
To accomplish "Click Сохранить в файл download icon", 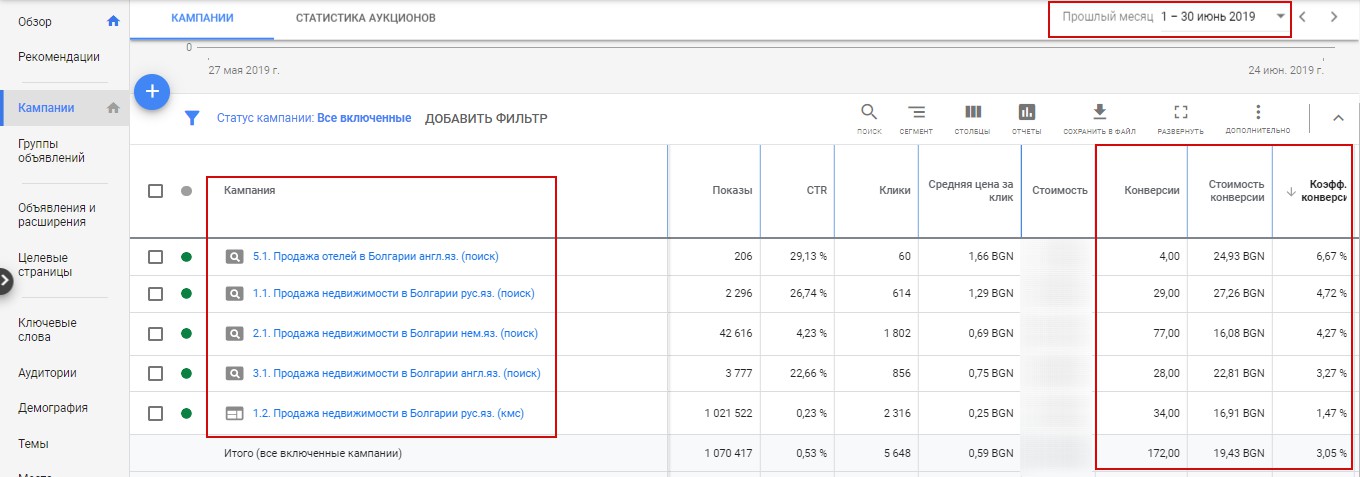I will tap(1100, 111).
